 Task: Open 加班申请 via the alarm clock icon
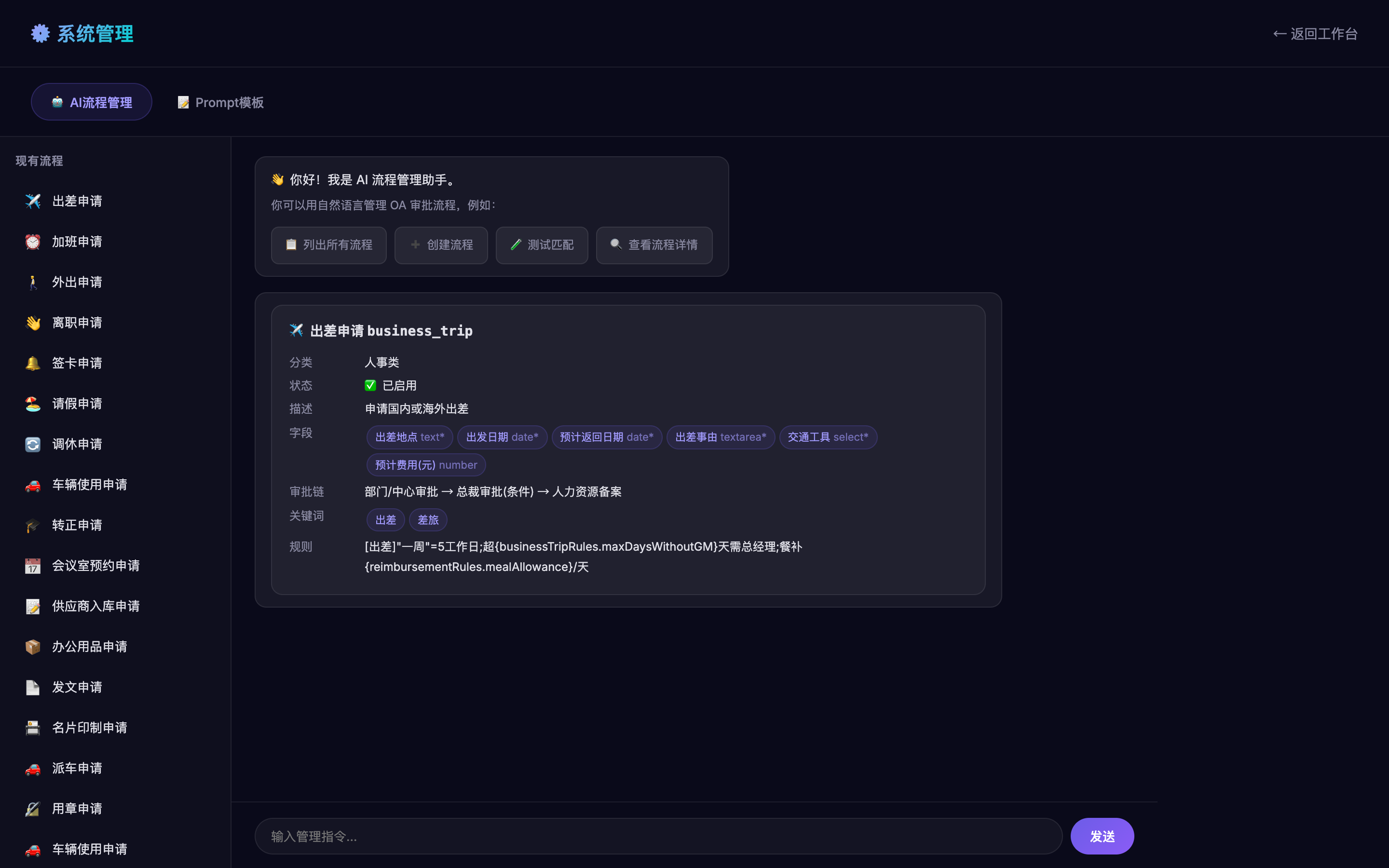point(33,242)
